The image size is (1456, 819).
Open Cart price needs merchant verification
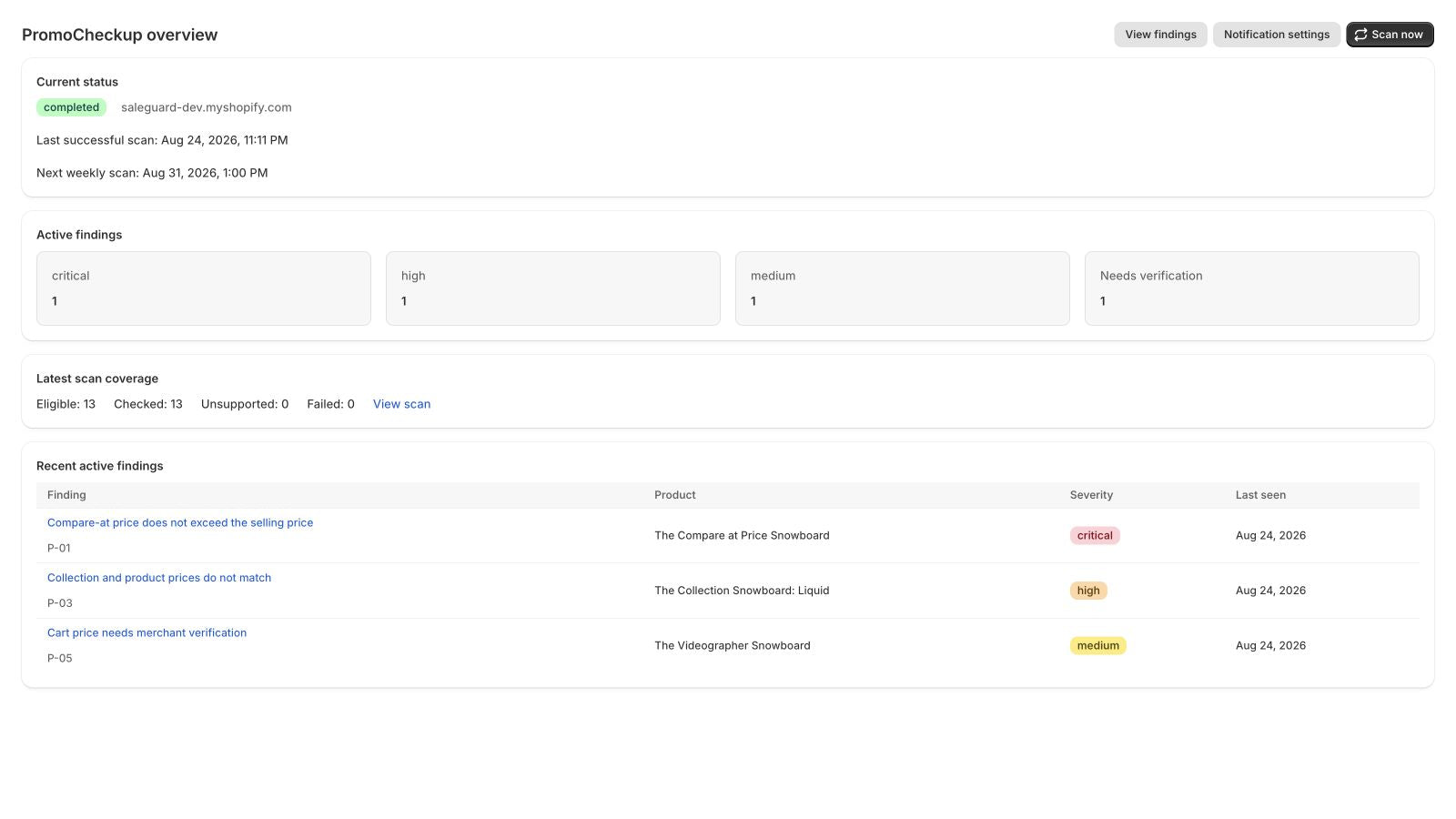pos(147,632)
